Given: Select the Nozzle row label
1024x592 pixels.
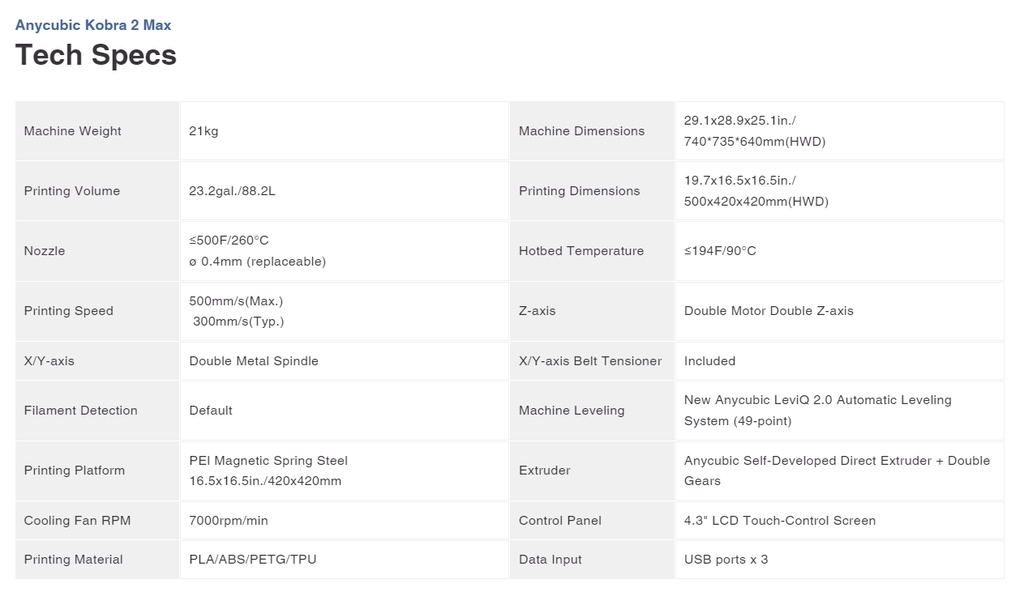Looking at the screenshot, I should [44, 251].
